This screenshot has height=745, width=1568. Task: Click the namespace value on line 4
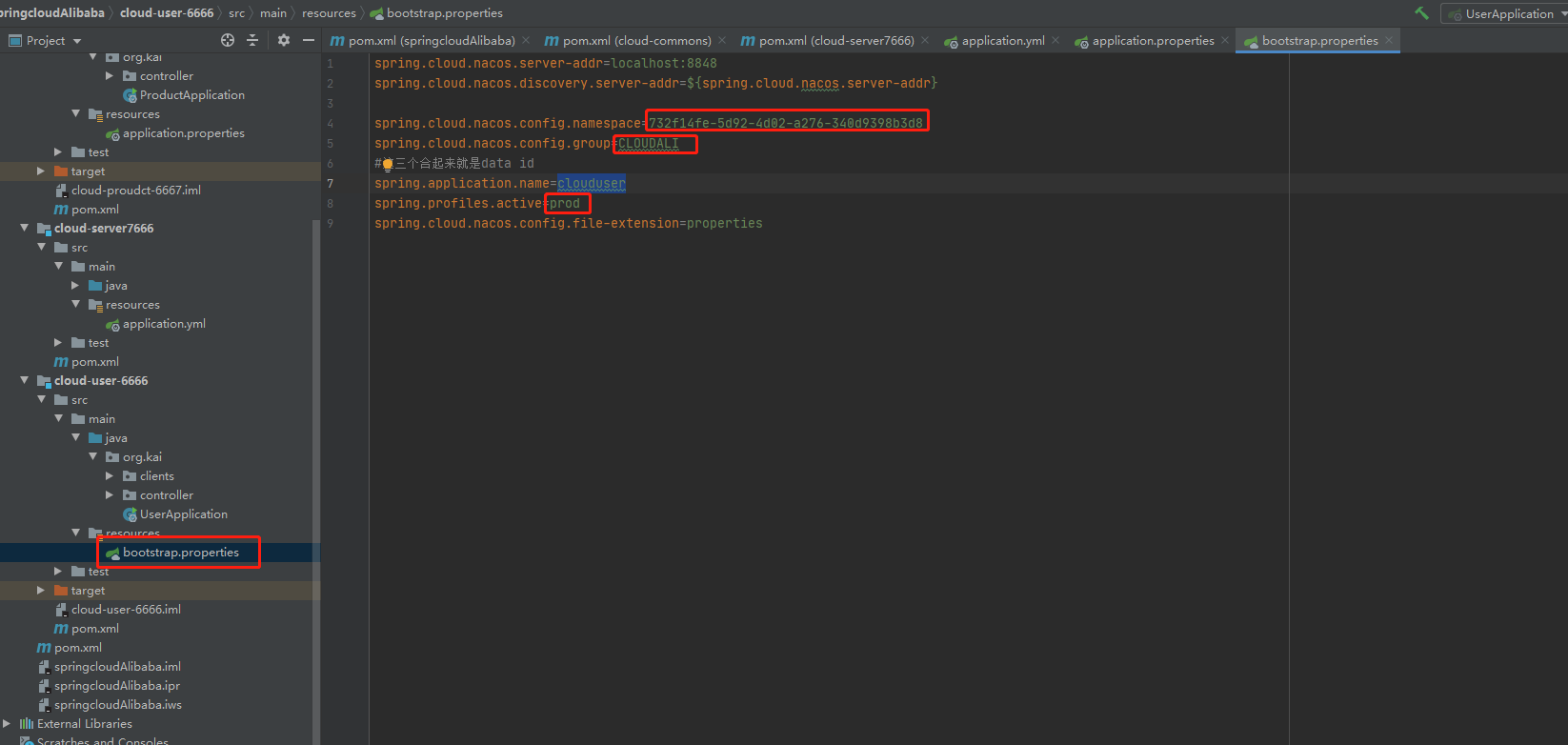point(786,123)
